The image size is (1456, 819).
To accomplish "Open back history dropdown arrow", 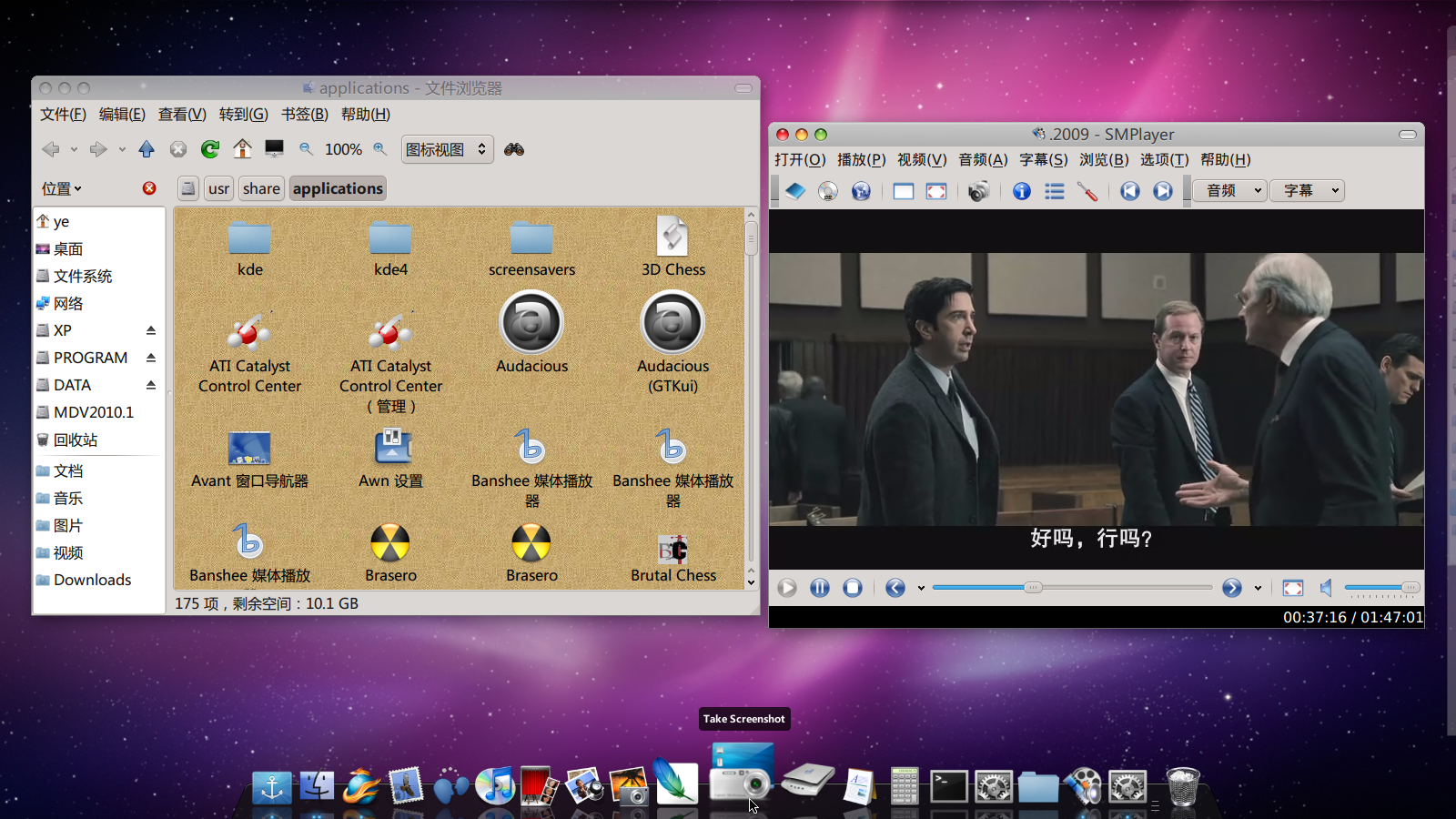I will click(x=74, y=150).
